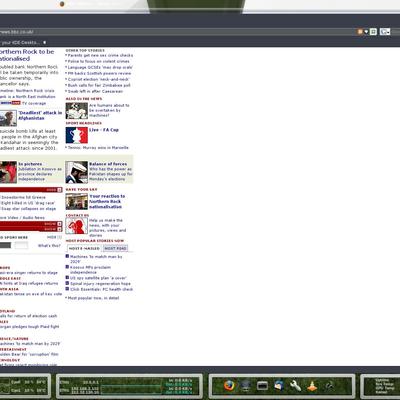Click the Balance of forces soldier thumbnail
The width and height of the screenshot is (400, 400).
coord(77,172)
